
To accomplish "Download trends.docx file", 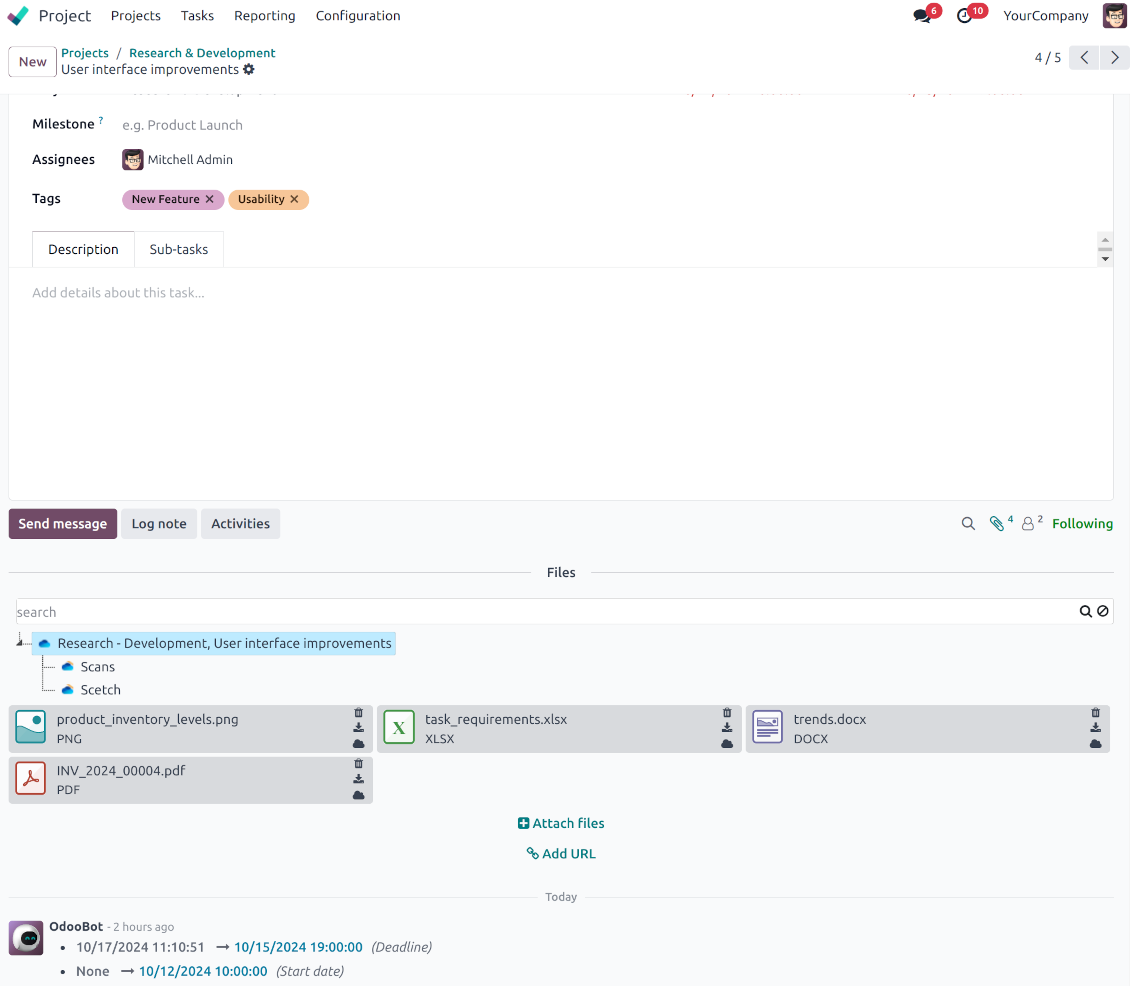I will (1095, 728).
